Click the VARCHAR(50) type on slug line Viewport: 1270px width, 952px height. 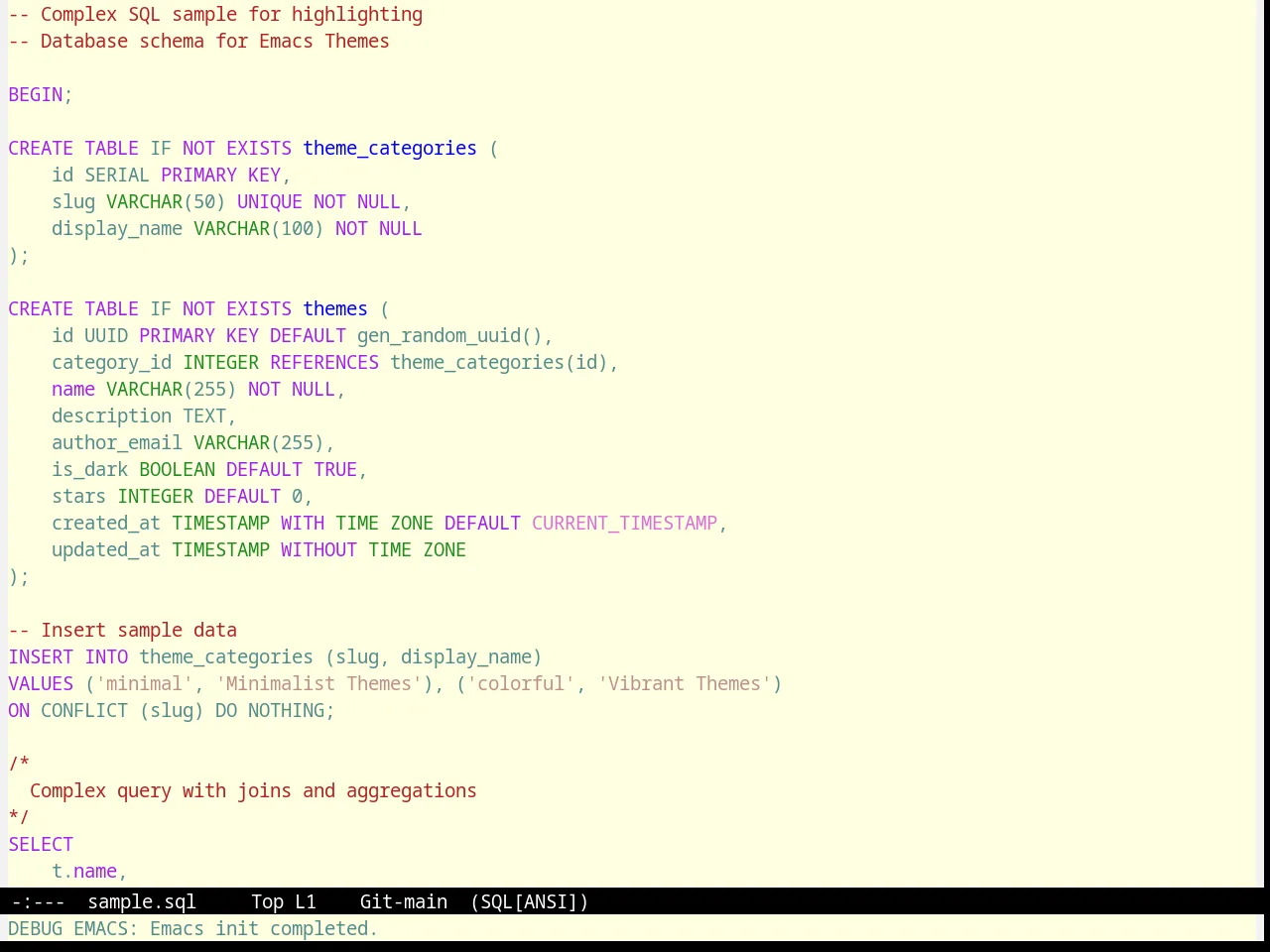tap(166, 201)
